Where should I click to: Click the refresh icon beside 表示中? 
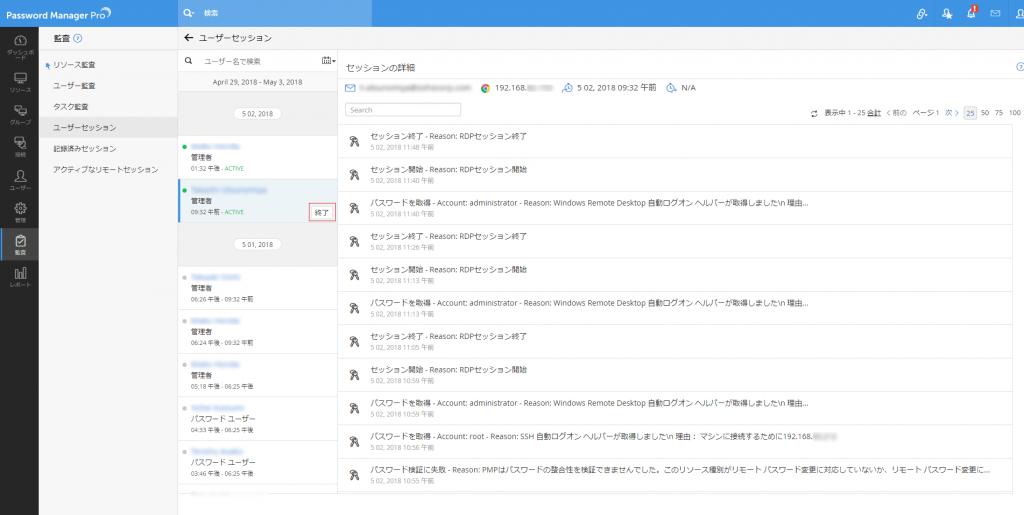814,113
